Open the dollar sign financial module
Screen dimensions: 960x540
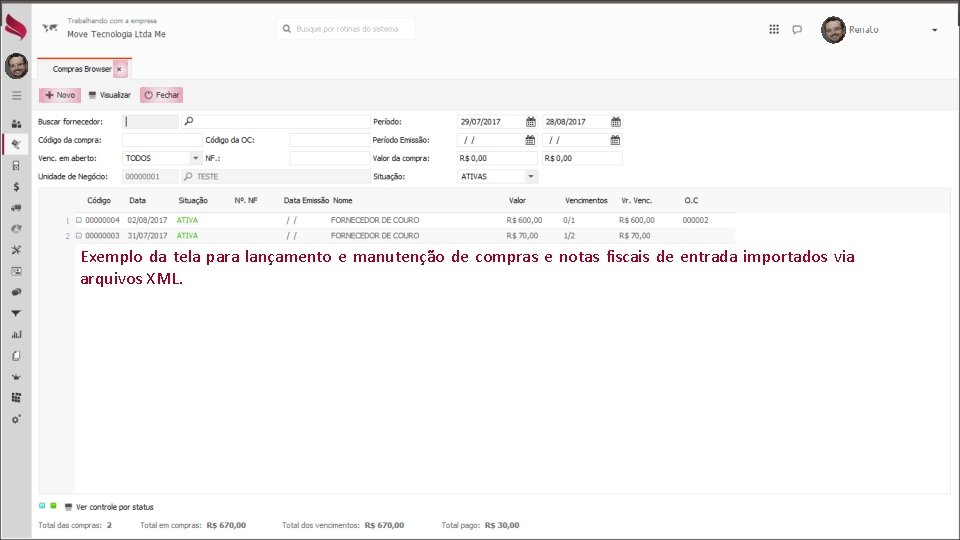17,187
